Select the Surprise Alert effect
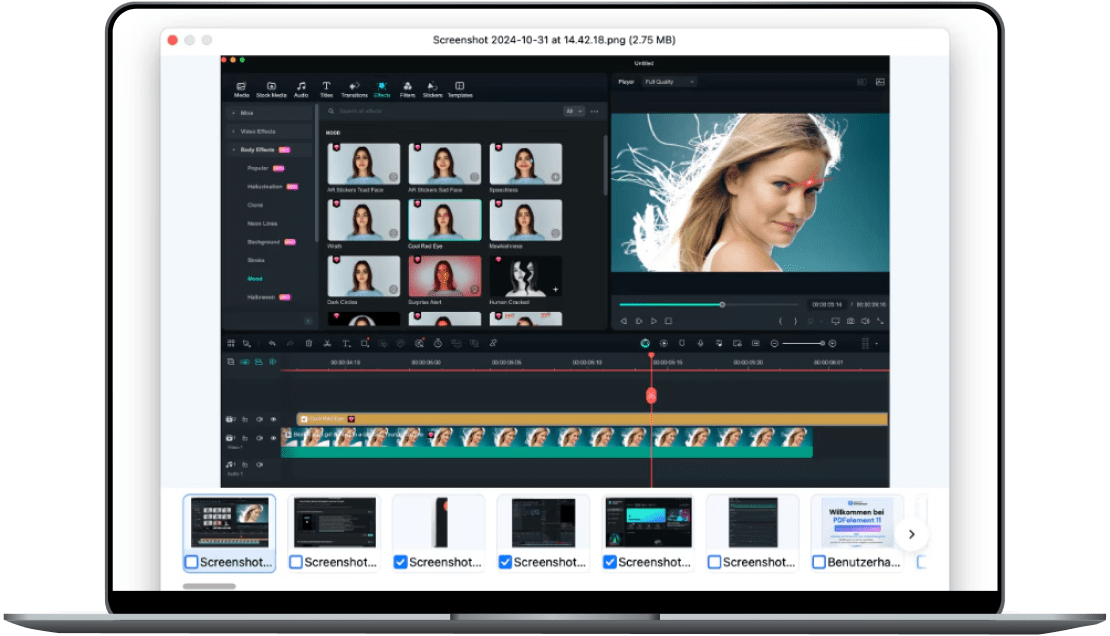The width and height of the screenshot is (1110, 636). pyautogui.click(x=445, y=276)
